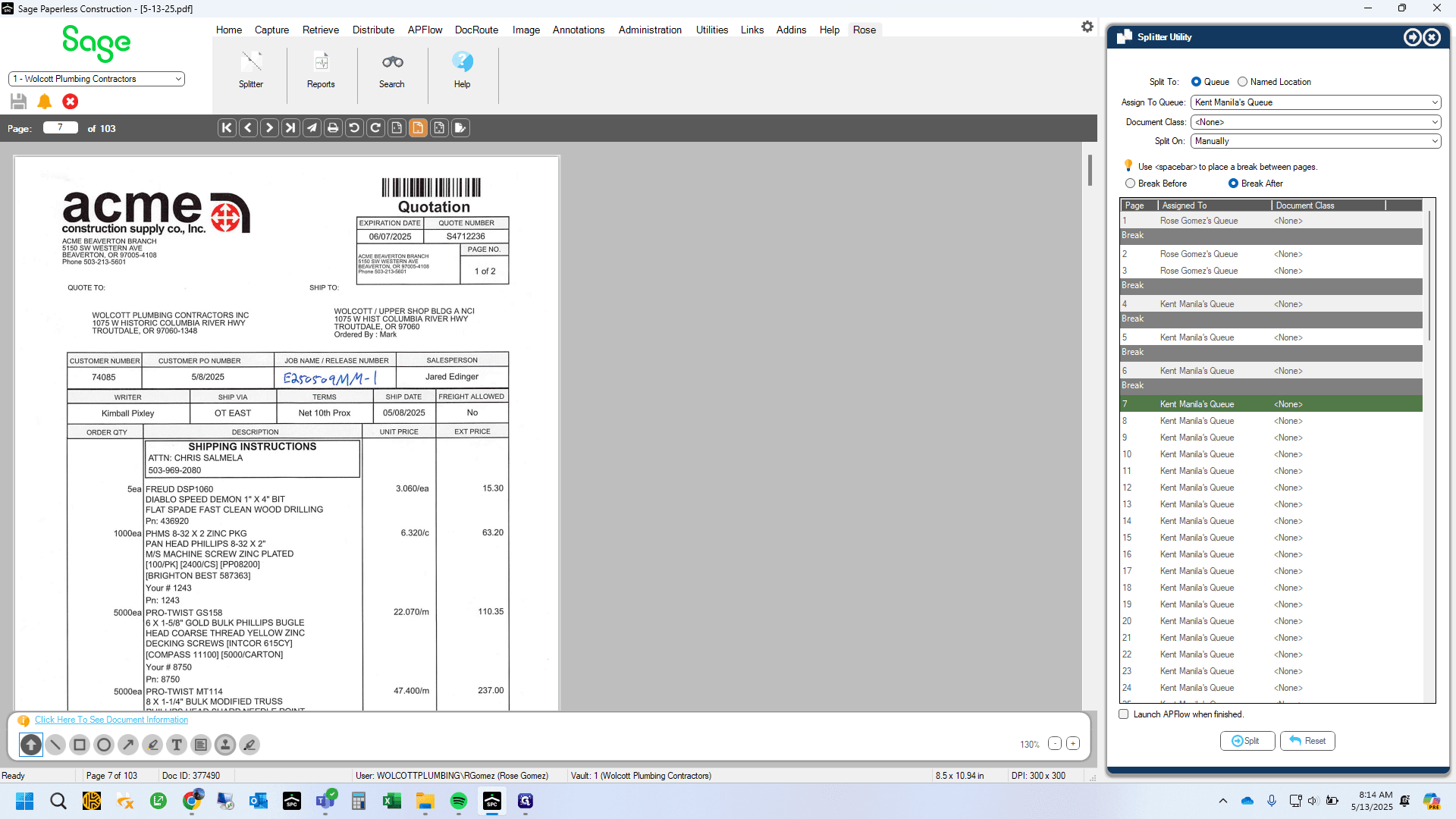Select the stamp annotation tool
This screenshot has width=1456, height=819.
pos(225,745)
